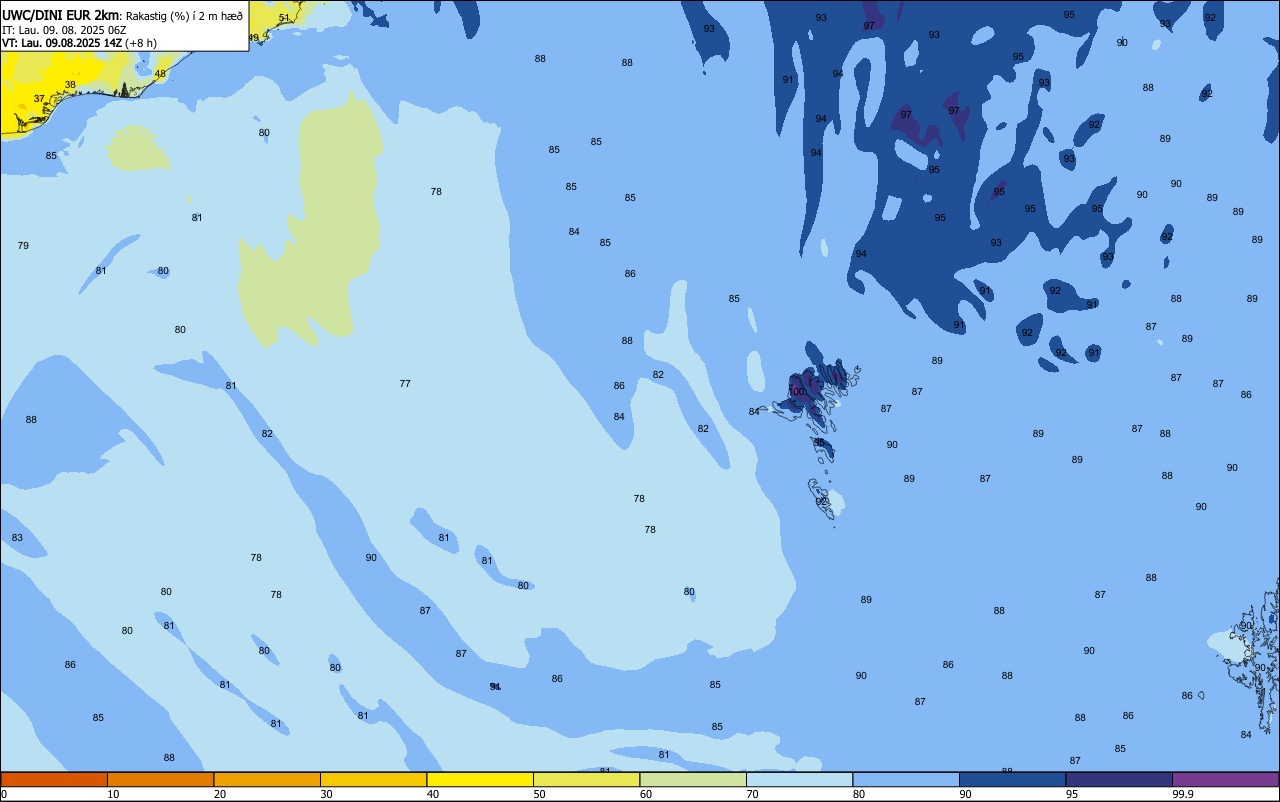
Task: Click the Faroe Islands dark purple humidity area
Action: tap(803, 388)
